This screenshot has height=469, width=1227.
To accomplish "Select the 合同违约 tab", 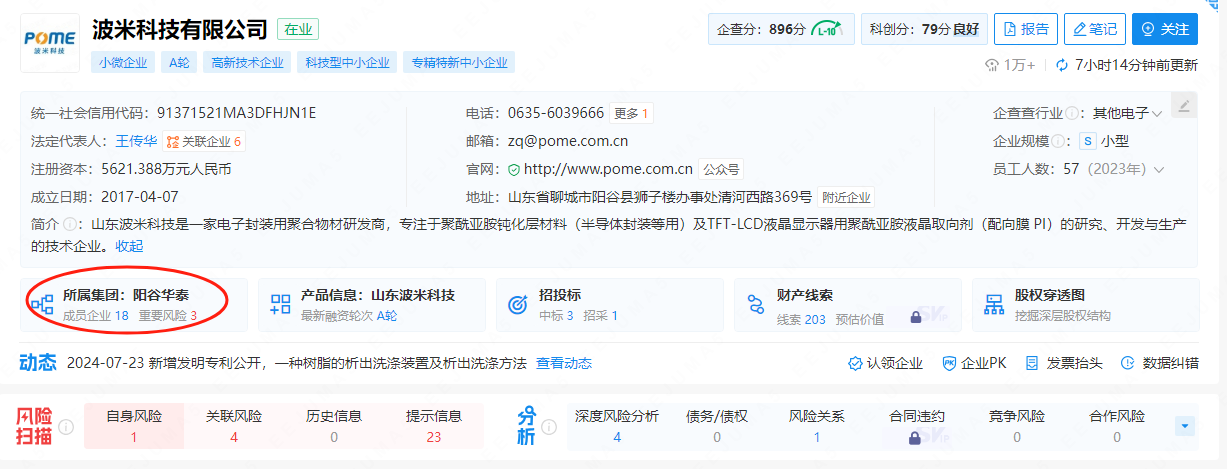I will tap(917, 426).
